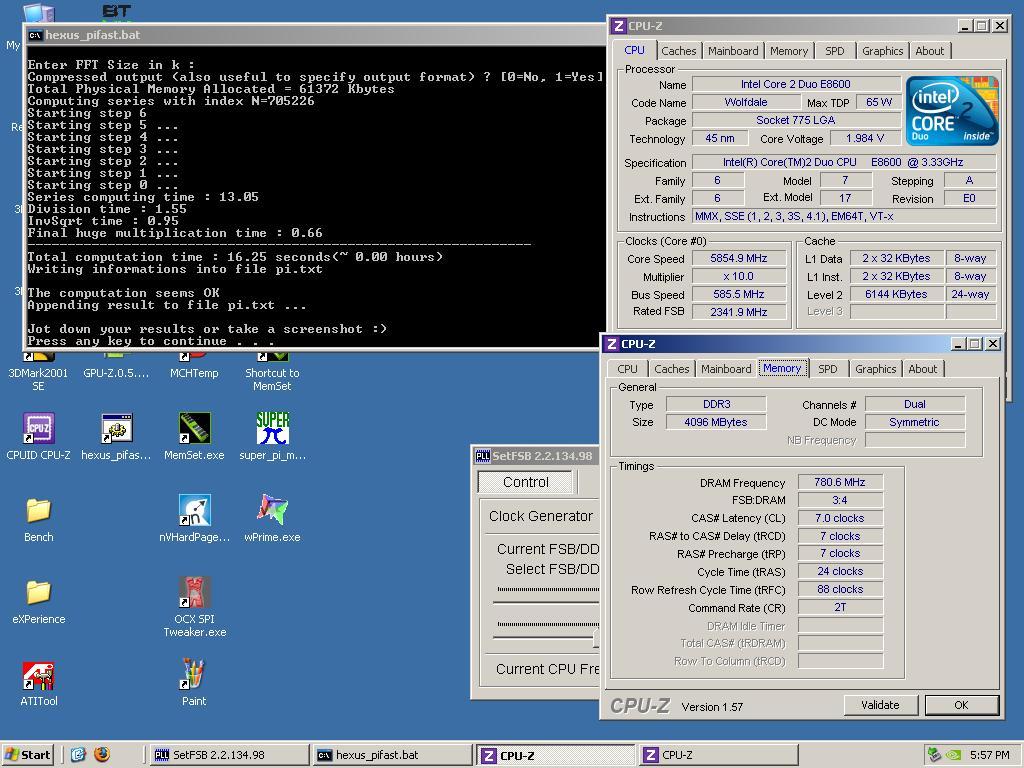Launch OCX SPI Tweaker.exe
1024x768 pixels.
pos(194,606)
